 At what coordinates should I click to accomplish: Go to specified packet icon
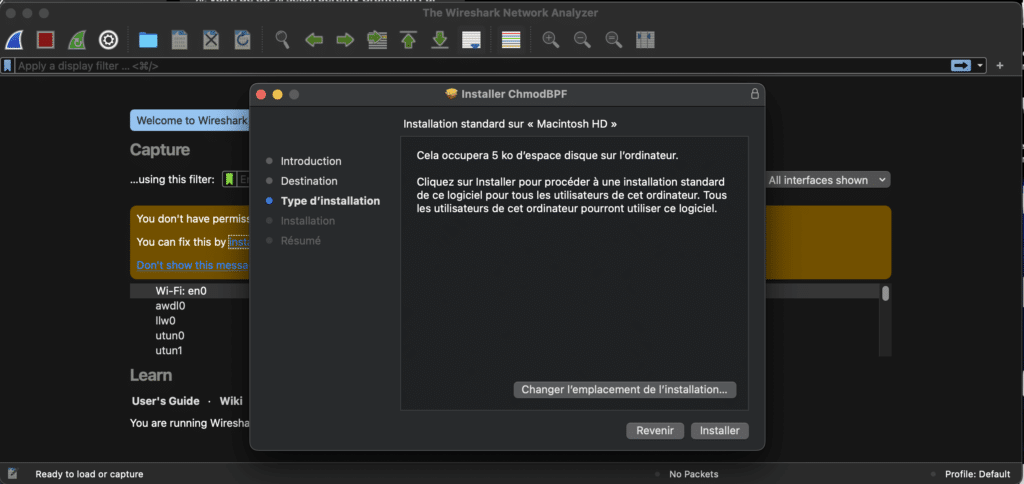point(377,40)
